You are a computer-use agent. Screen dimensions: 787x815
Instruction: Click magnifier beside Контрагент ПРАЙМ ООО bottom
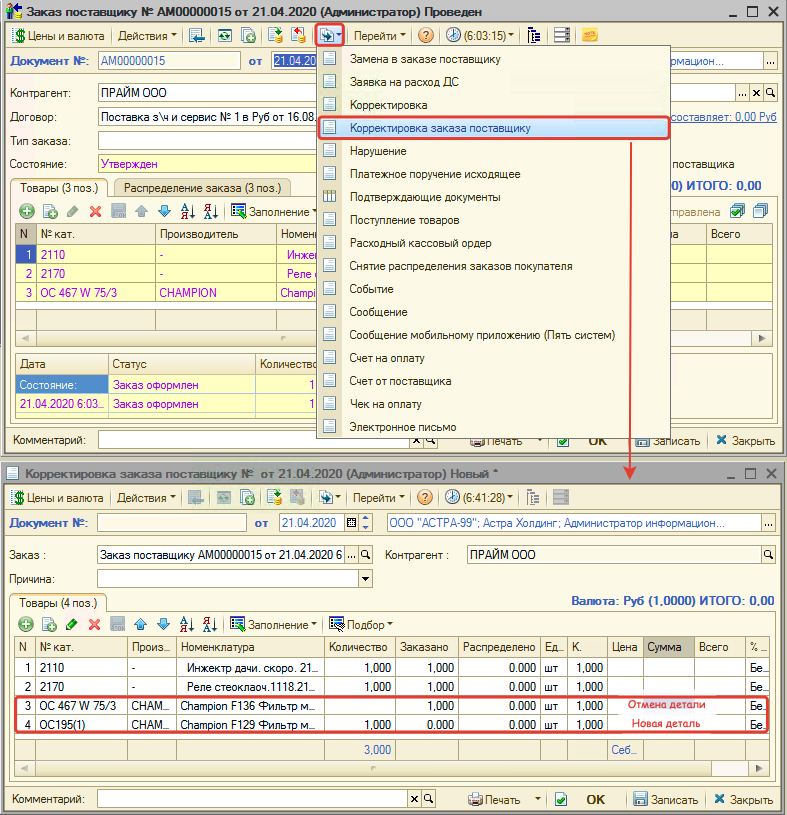coord(768,555)
